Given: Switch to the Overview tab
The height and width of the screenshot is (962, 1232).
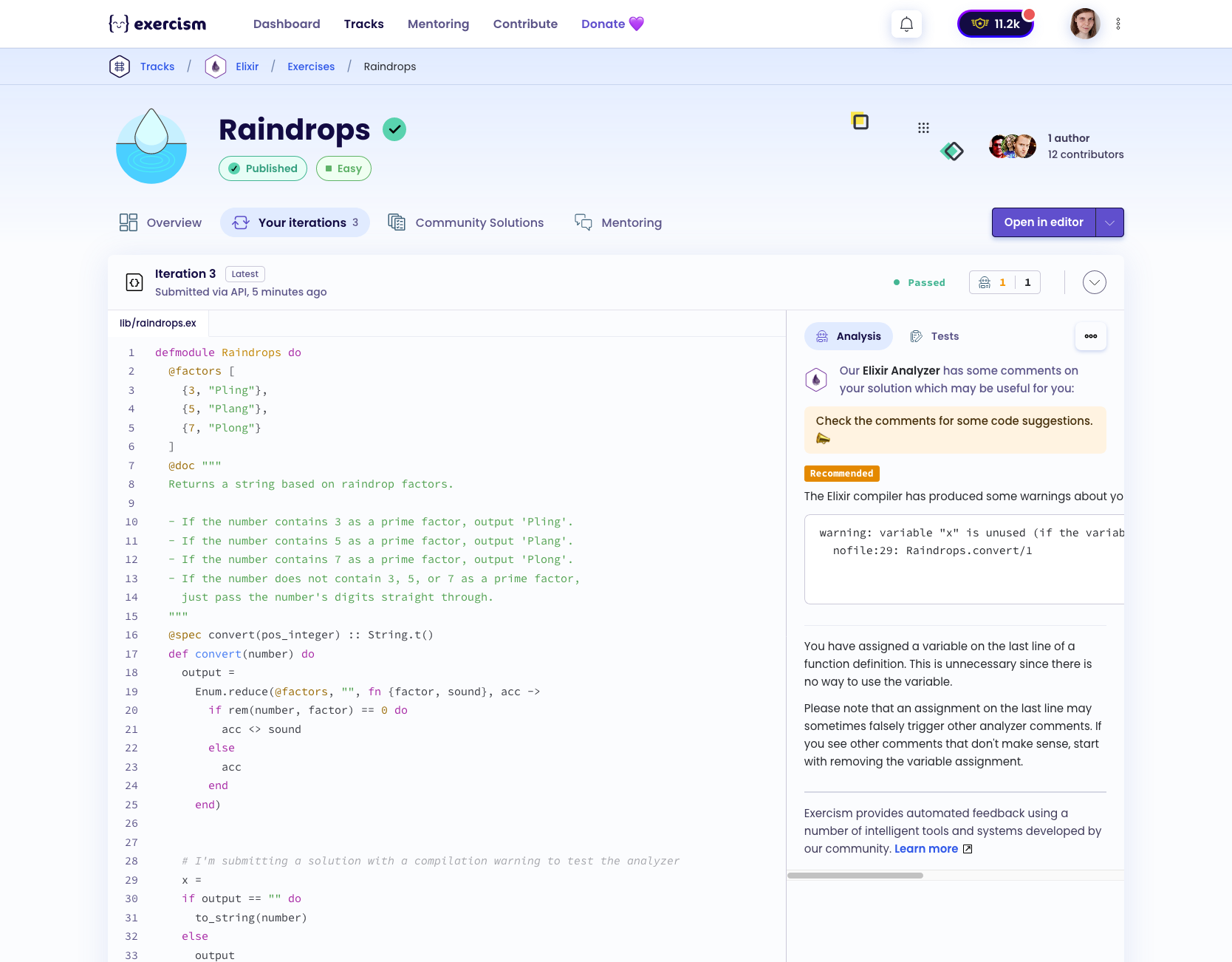Looking at the screenshot, I should click(x=160, y=222).
